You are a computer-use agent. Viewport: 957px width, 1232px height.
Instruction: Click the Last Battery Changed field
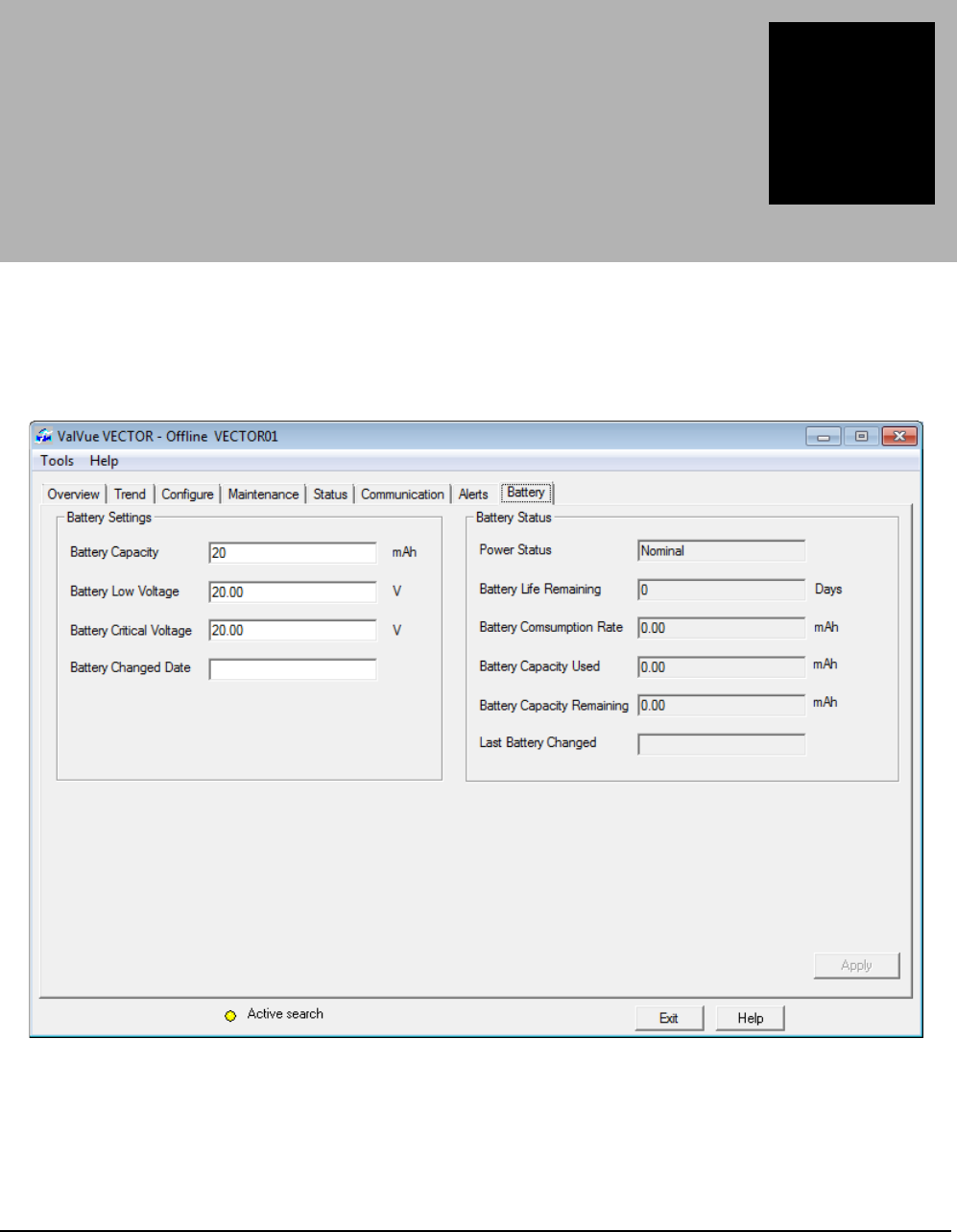pyautogui.click(x=722, y=744)
